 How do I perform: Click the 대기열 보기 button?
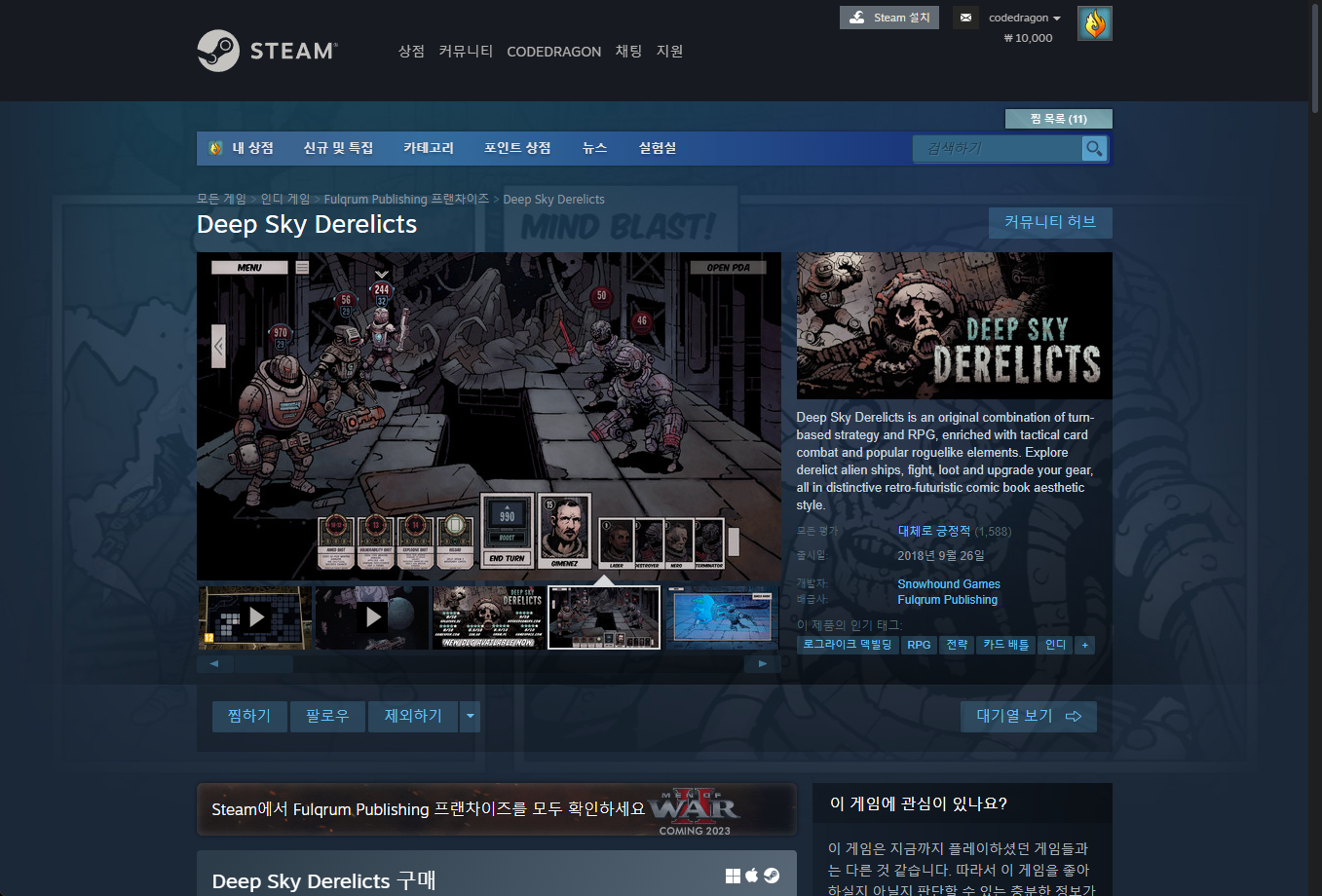tap(1028, 717)
